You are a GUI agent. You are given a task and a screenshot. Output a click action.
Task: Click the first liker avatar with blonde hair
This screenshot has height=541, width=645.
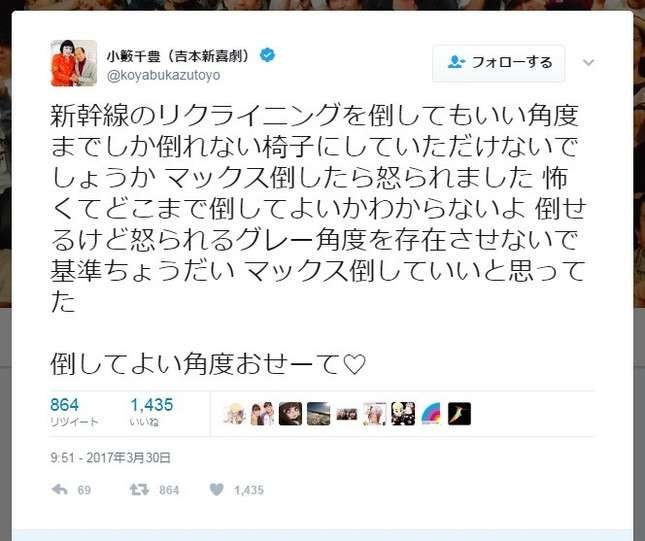pyautogui.click(x=234, y=414)
